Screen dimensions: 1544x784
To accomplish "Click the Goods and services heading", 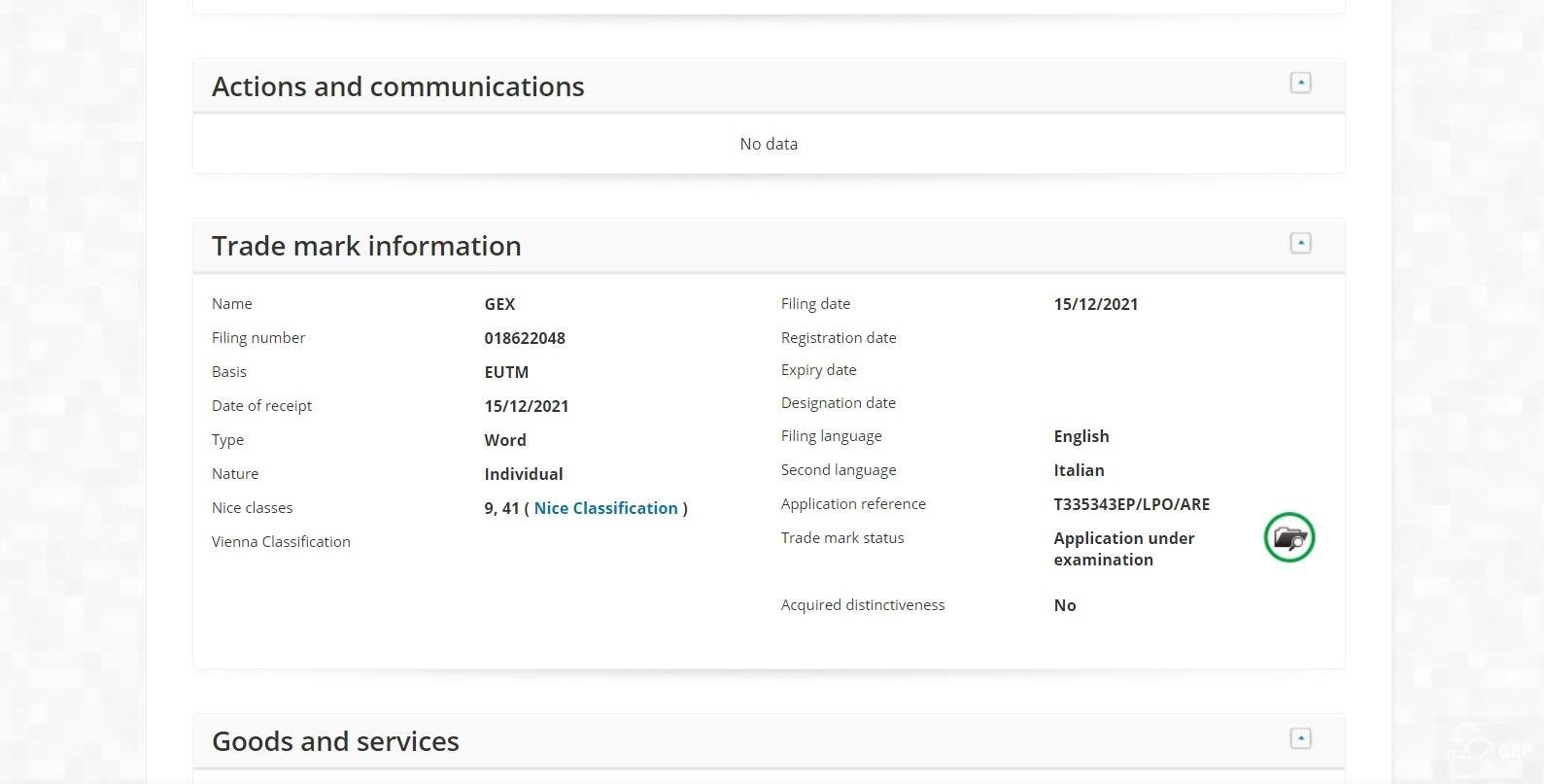I will pyautogui.click(x=335, y=741).
